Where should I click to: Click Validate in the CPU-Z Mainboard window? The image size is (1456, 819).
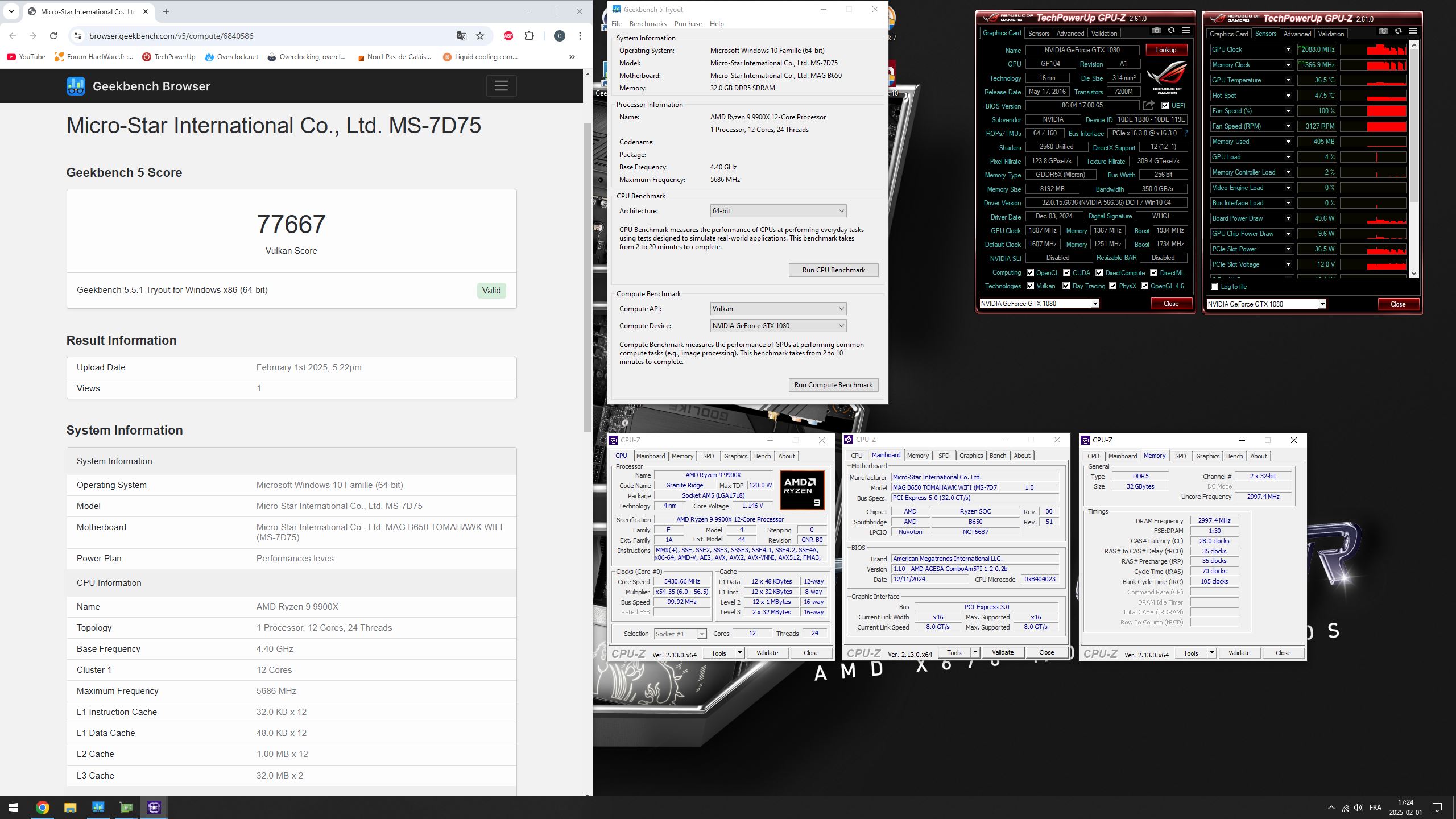point(1002,652)
